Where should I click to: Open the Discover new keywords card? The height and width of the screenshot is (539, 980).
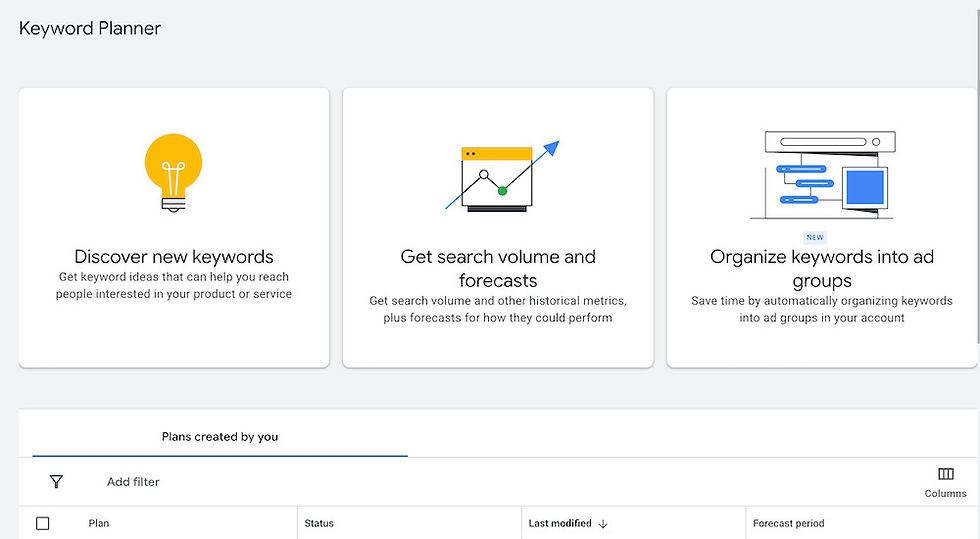[x=174, y=228]
